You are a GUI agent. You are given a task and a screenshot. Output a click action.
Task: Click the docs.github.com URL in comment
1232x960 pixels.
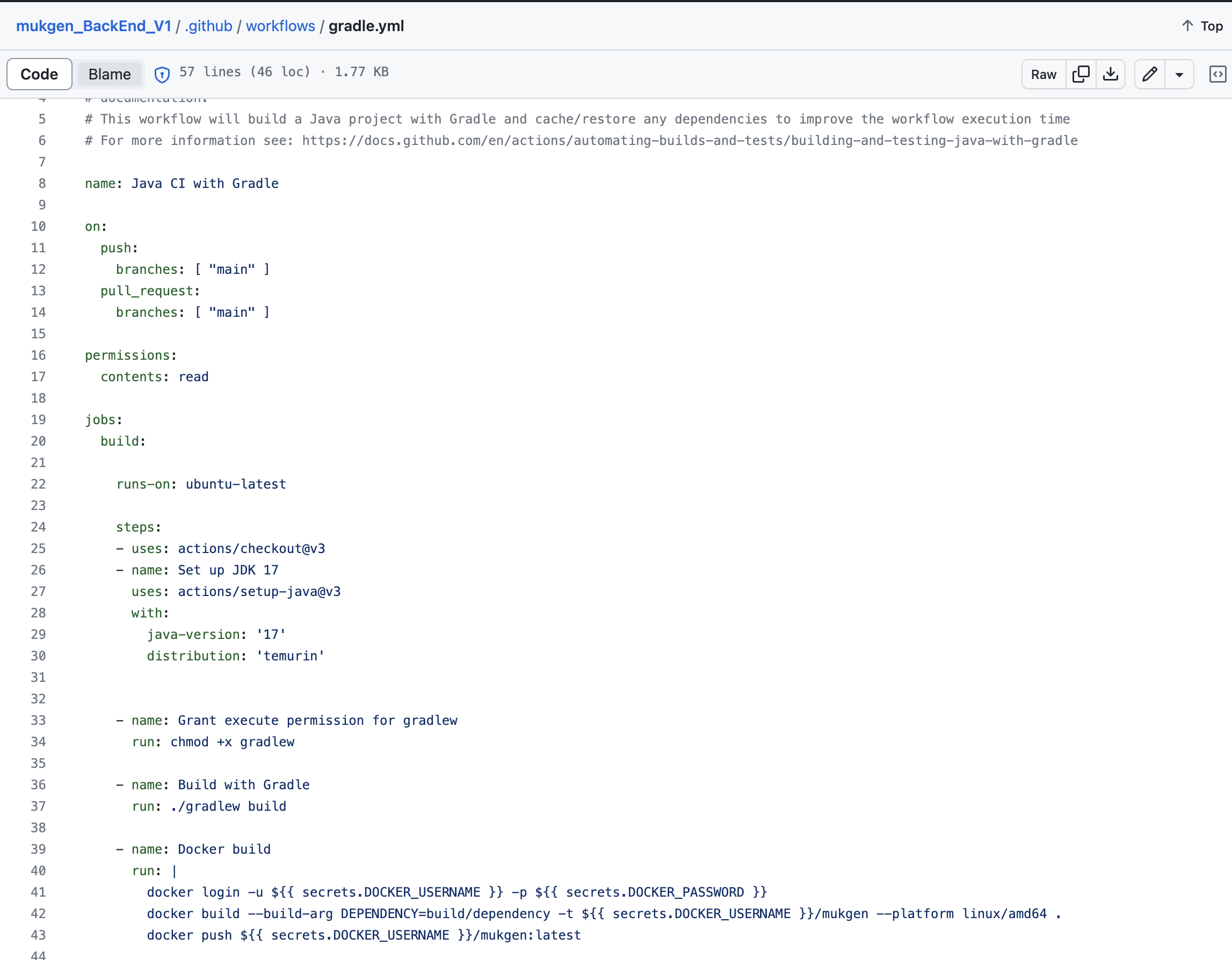point(690,141)
